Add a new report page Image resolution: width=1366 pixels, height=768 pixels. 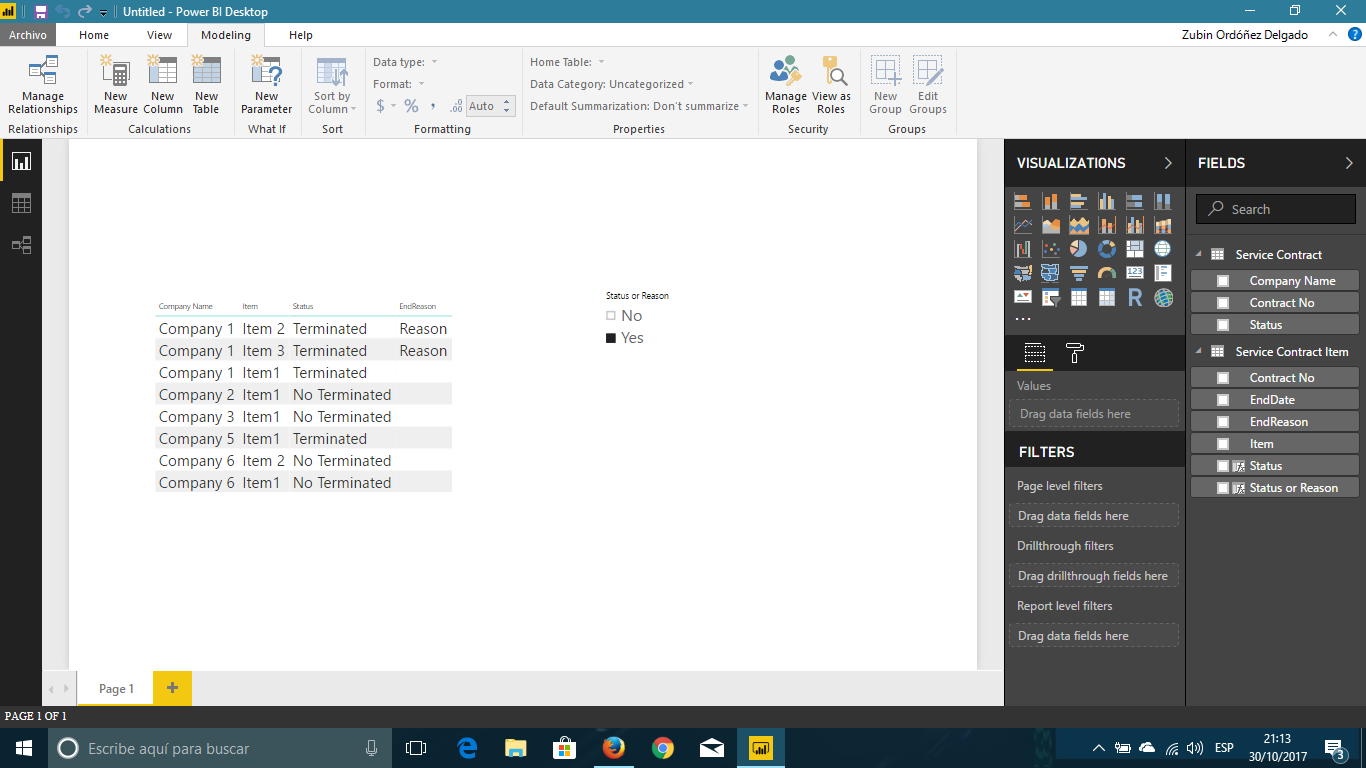(172, 688)
